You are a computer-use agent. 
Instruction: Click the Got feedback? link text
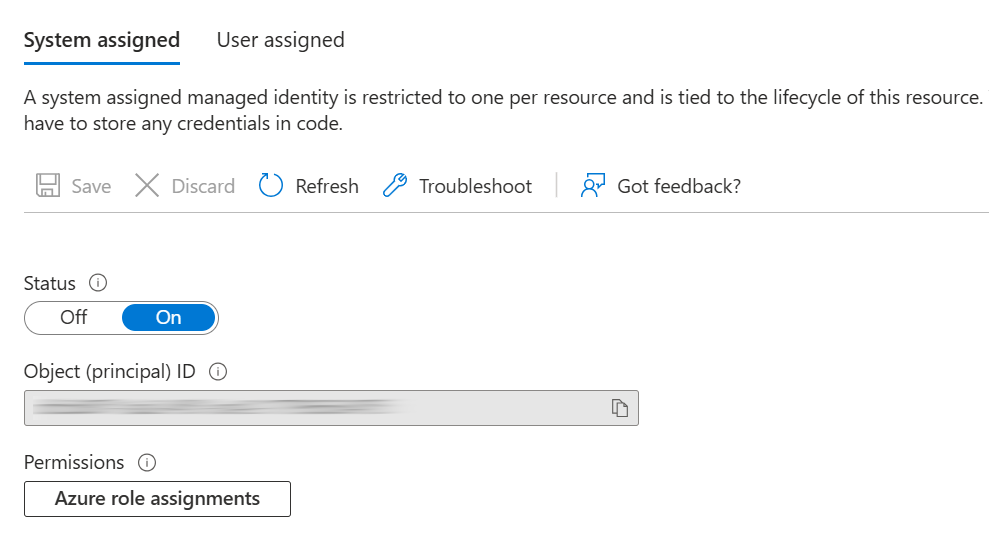click(679, 186)
